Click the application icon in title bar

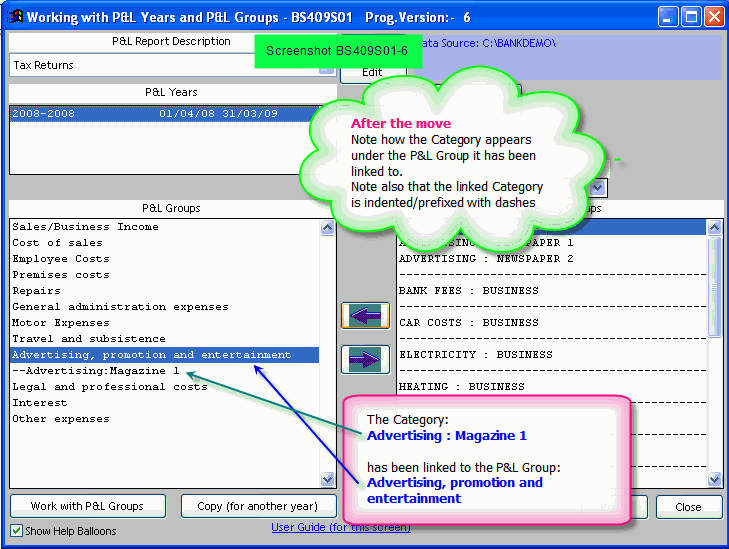click(x=14, y=16)
